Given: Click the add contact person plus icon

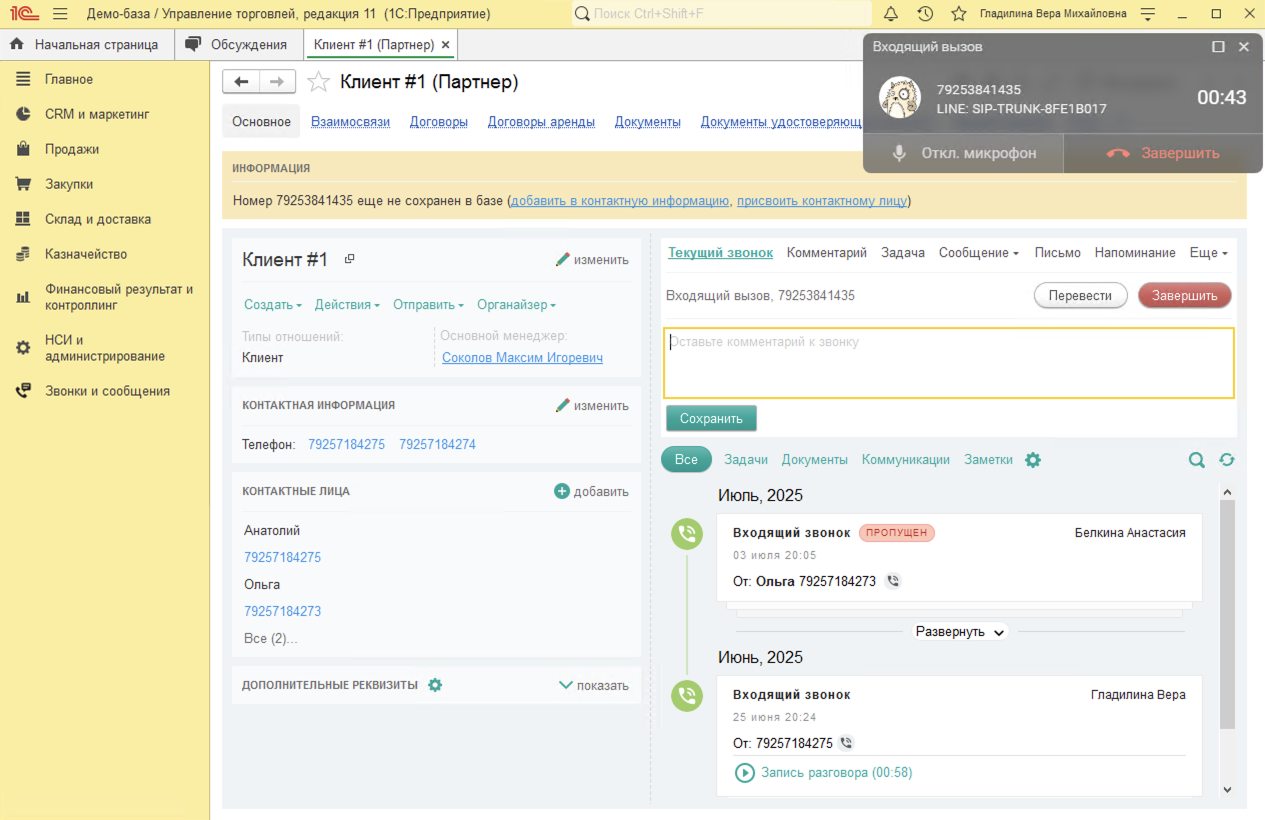Looking at the screenshot, I should (562, 491).
